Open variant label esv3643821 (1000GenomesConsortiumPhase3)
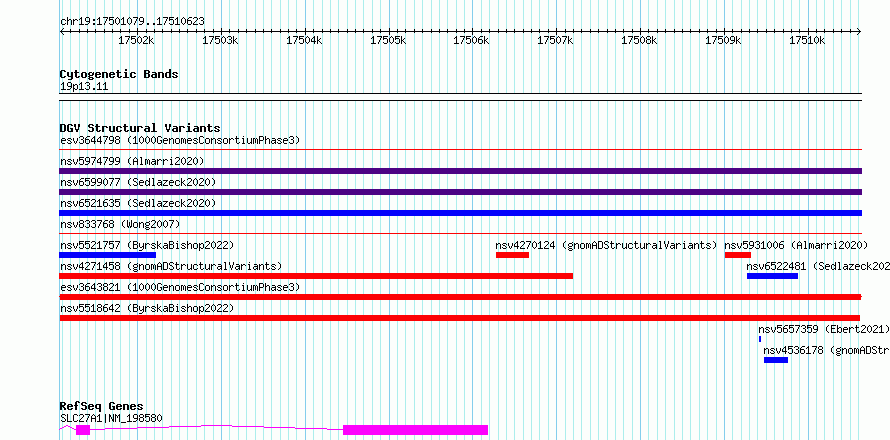 [180, 287]
